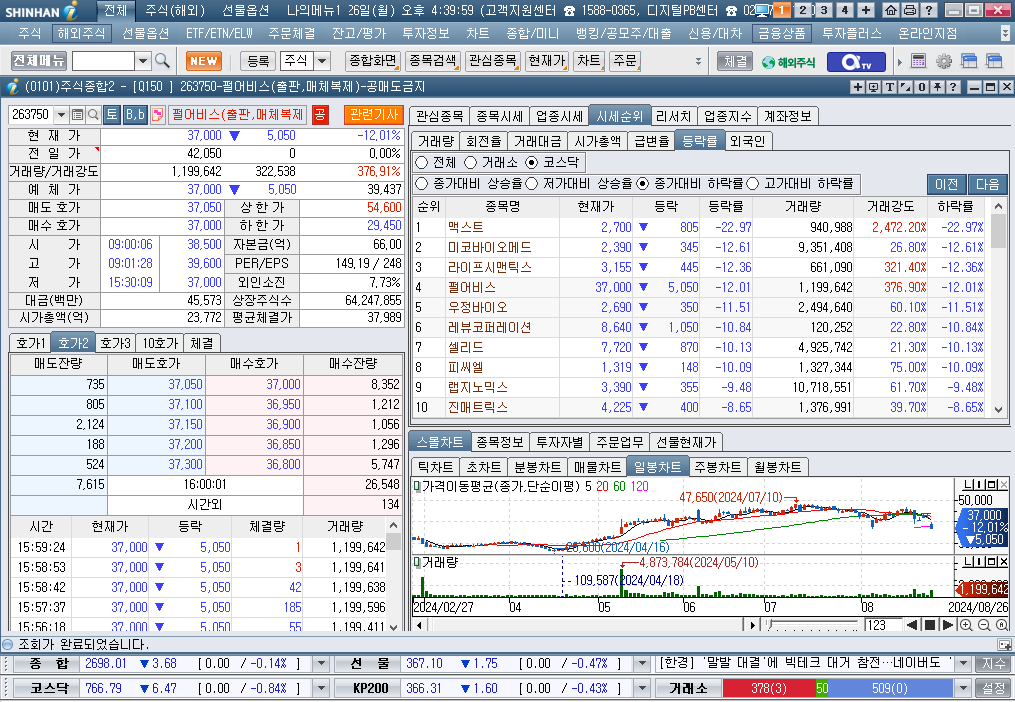Open the 주식 type dropdown arrow
This screenshot has height=702, width=1015.
322,61
